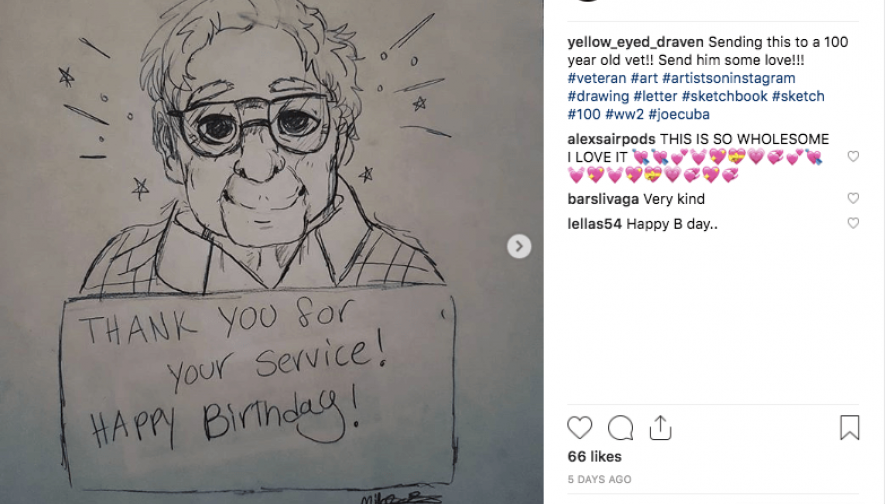Visit the alexsairpods profile
This screenshot has height=504, width=885.
(611, 139)
